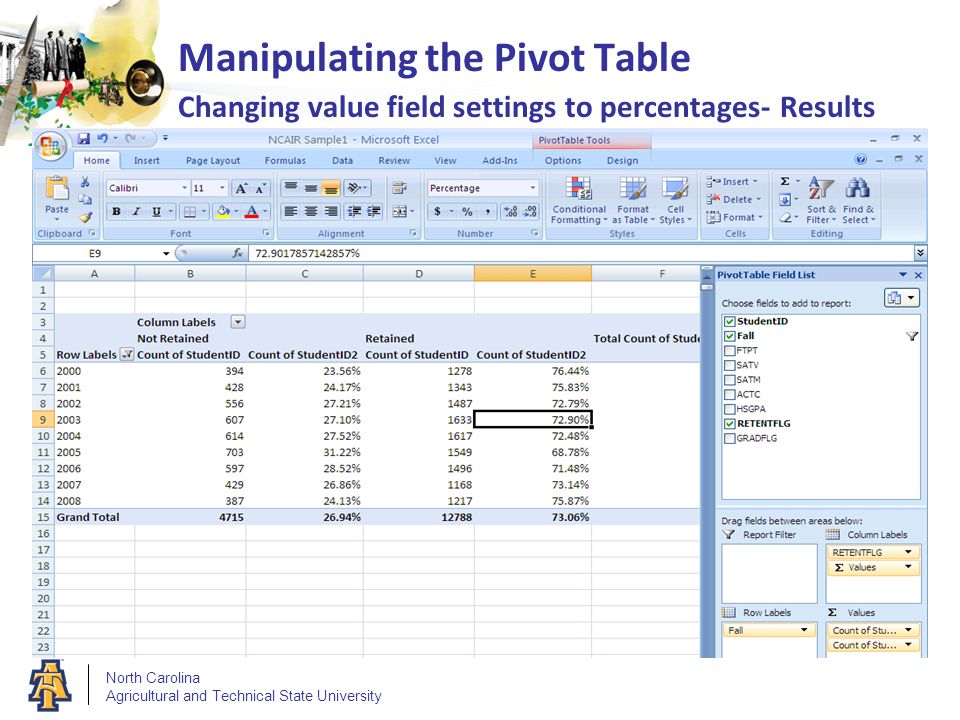Apply Comma Style number format

487,212
